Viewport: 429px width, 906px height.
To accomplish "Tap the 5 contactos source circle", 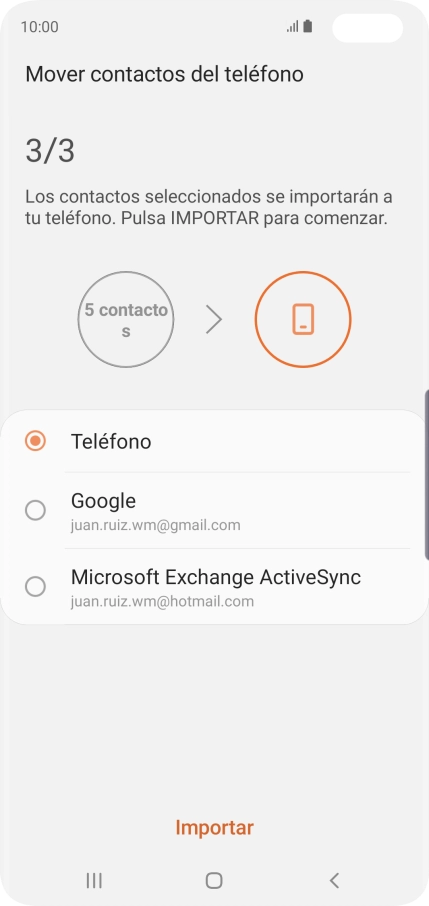I will (x=126, y=320).
